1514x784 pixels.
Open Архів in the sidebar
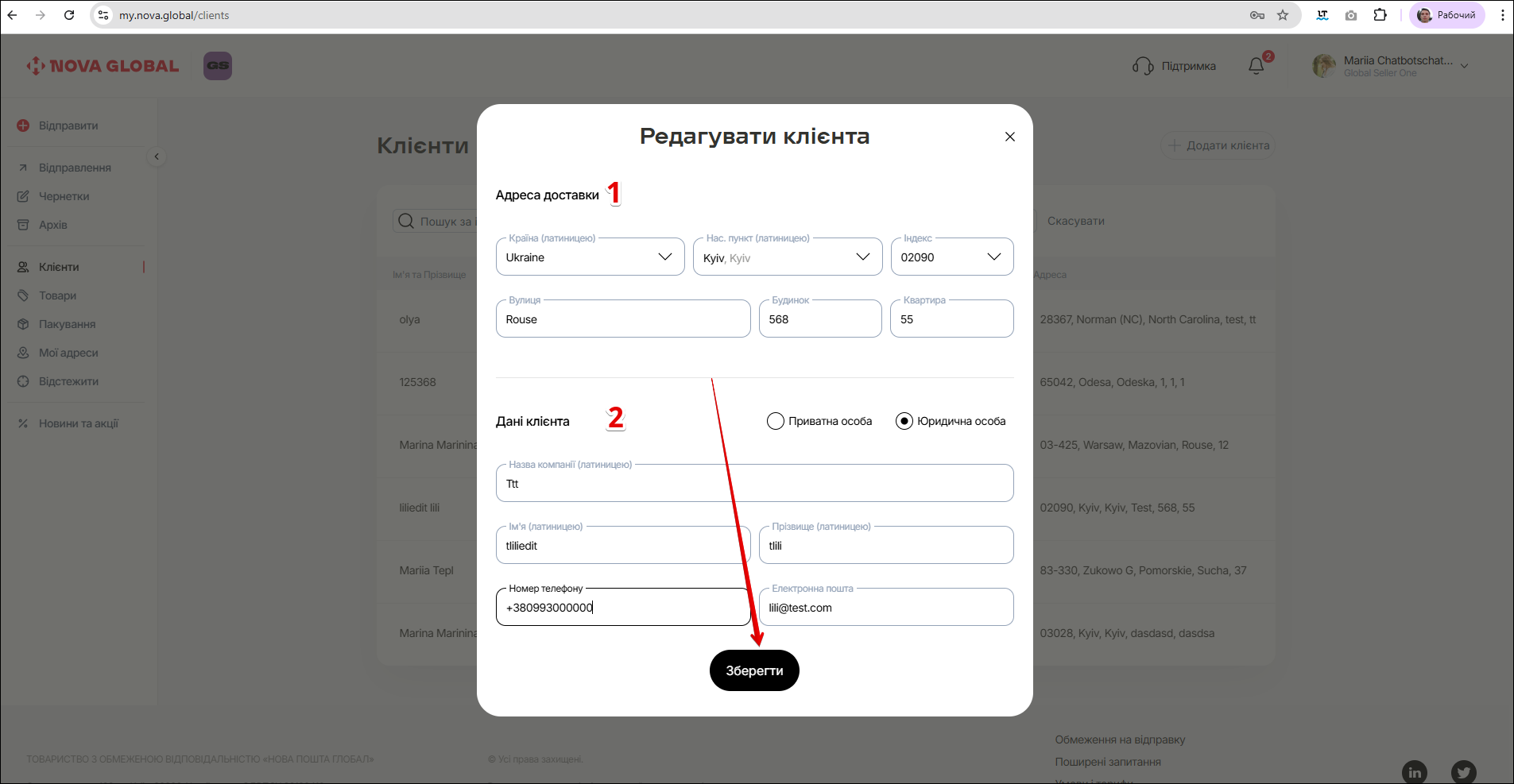[43, 225]
